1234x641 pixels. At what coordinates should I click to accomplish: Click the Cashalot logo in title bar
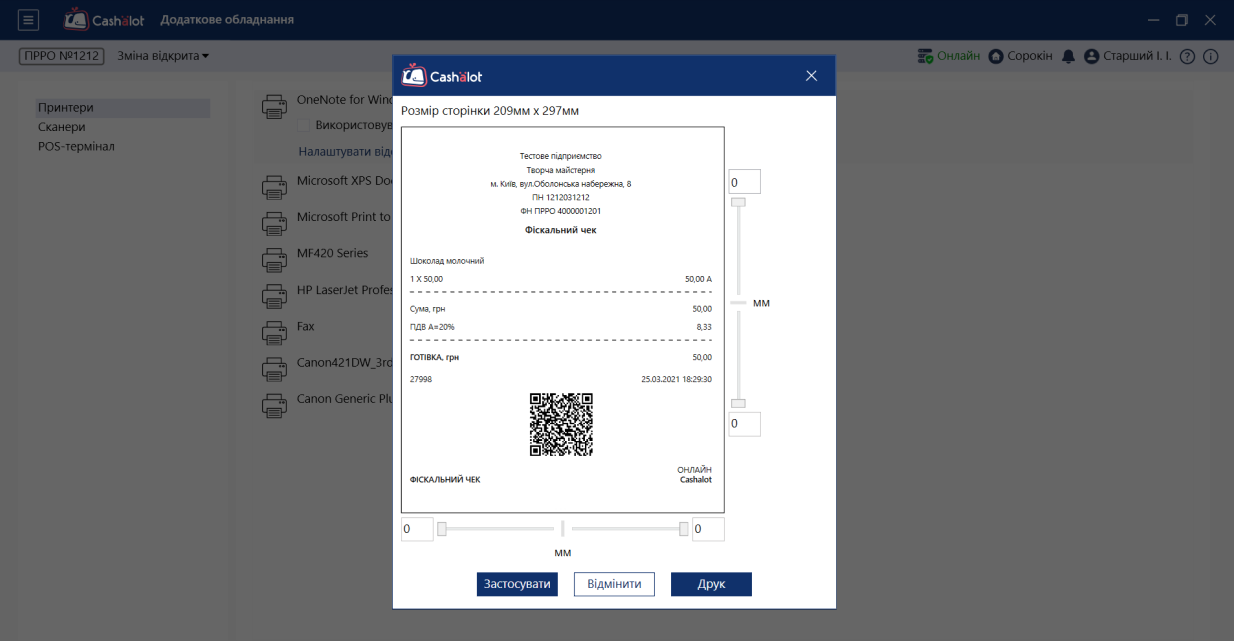(x=104, y=20)
